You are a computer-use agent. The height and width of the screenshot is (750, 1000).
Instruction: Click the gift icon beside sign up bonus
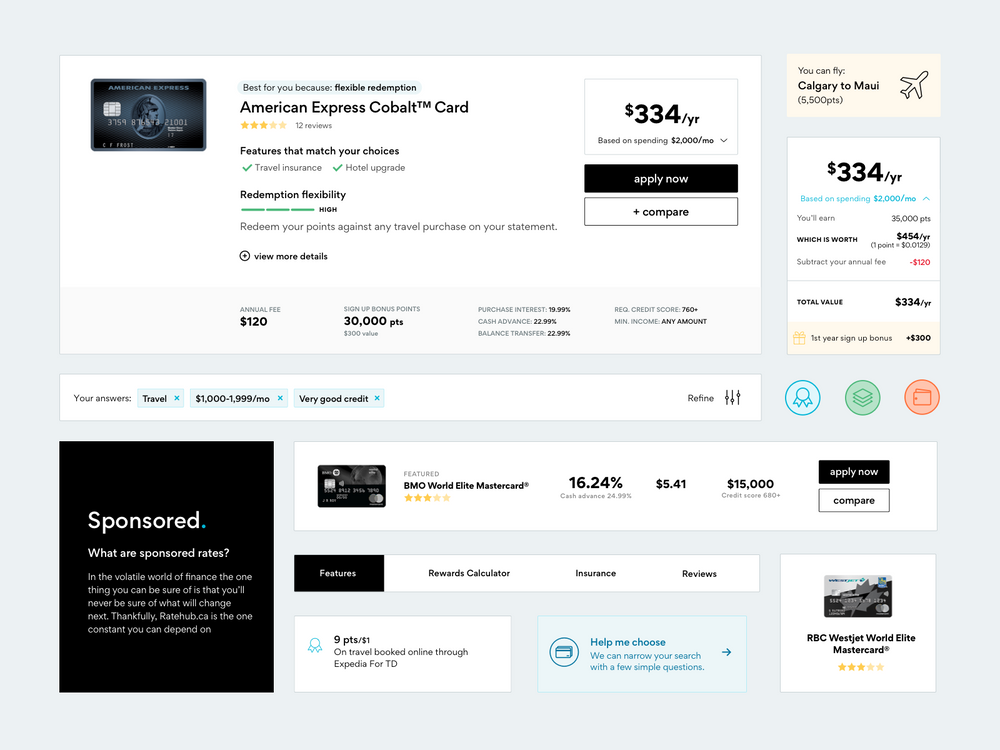(x=799, y=338)
